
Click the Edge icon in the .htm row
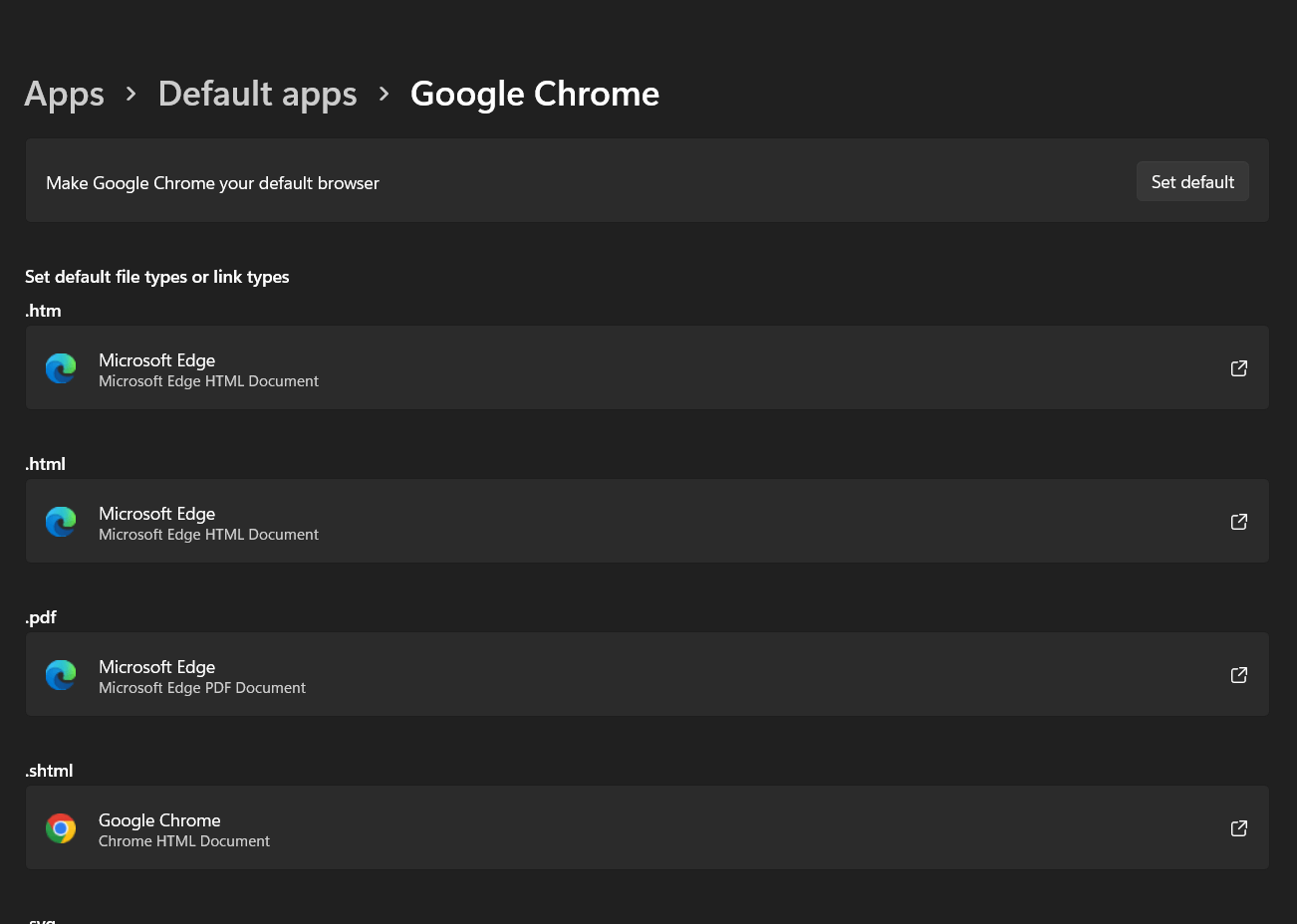(61, 368)
